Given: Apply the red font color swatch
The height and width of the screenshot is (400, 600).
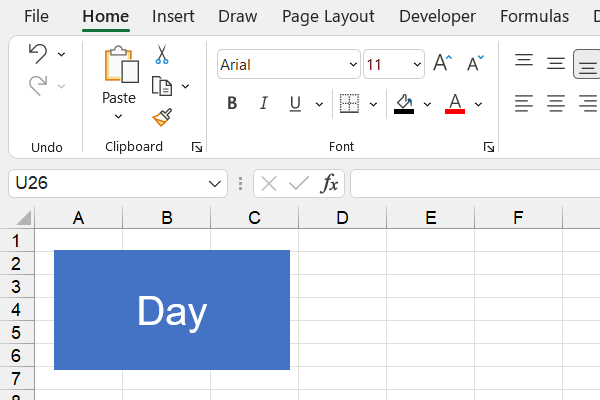Looking at the screenshot, I should coord(455,104).
